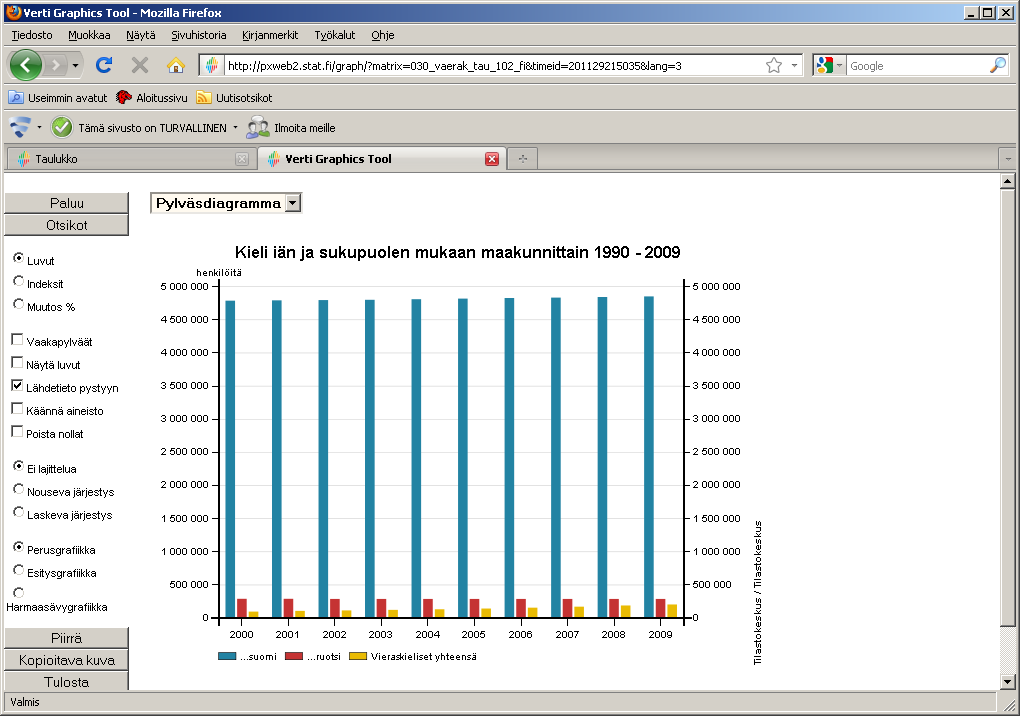Viewport: 1020px width, 716px height.
Task: Select the Perusgrafiikka radio button
Action: pos(18,547)
